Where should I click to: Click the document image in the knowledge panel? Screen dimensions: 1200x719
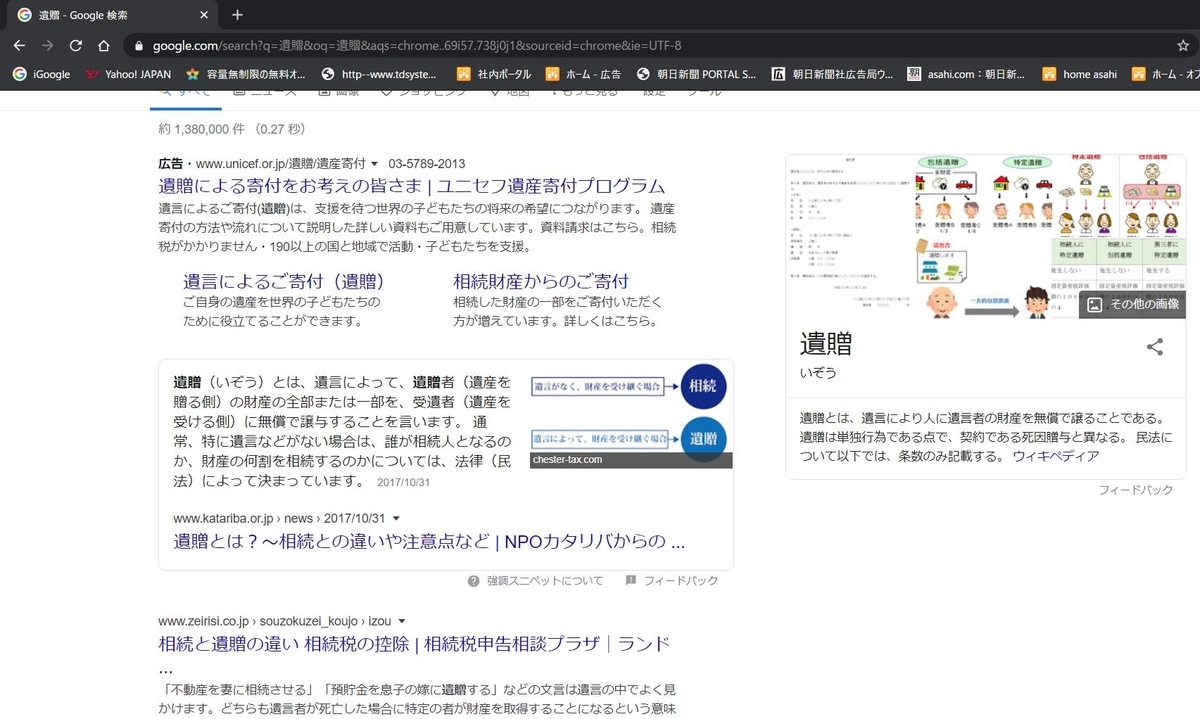[850, 237]
